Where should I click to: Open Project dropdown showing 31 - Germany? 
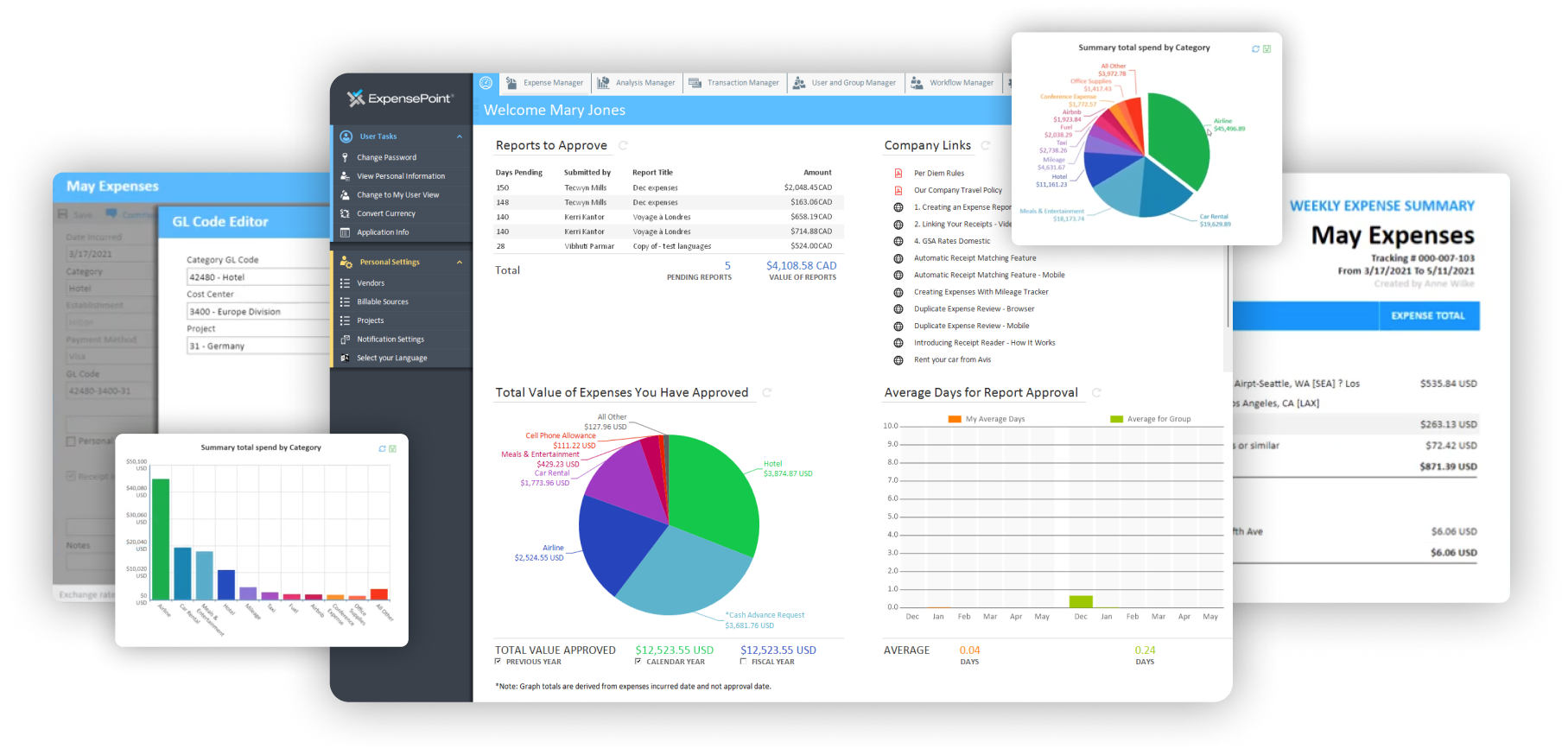[x=259, y=346]
